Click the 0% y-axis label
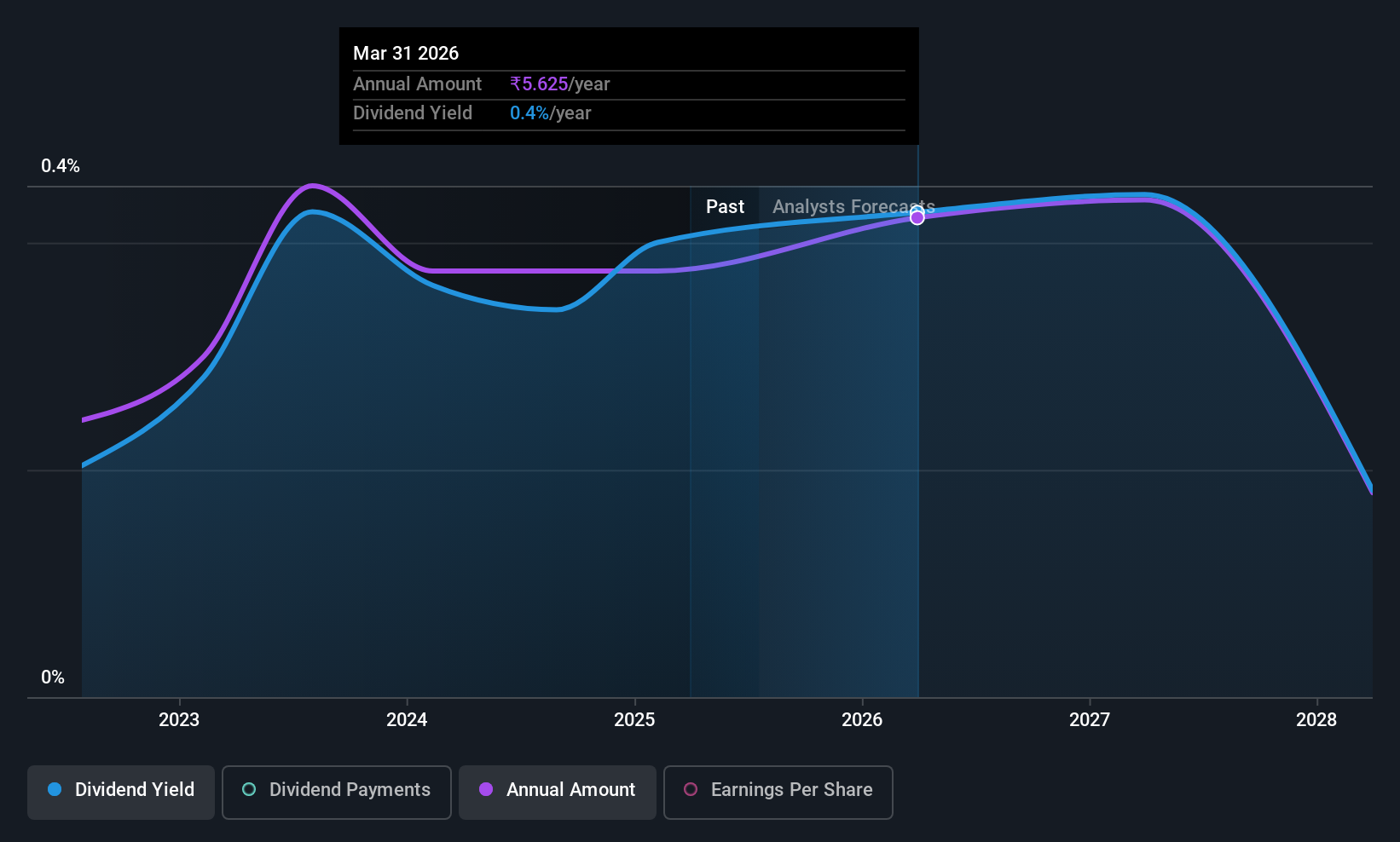 coord(53,678)
